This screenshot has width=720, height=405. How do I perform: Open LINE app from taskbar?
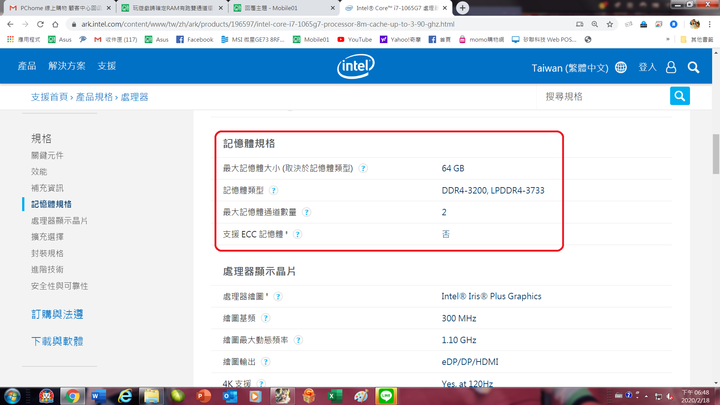386,396
